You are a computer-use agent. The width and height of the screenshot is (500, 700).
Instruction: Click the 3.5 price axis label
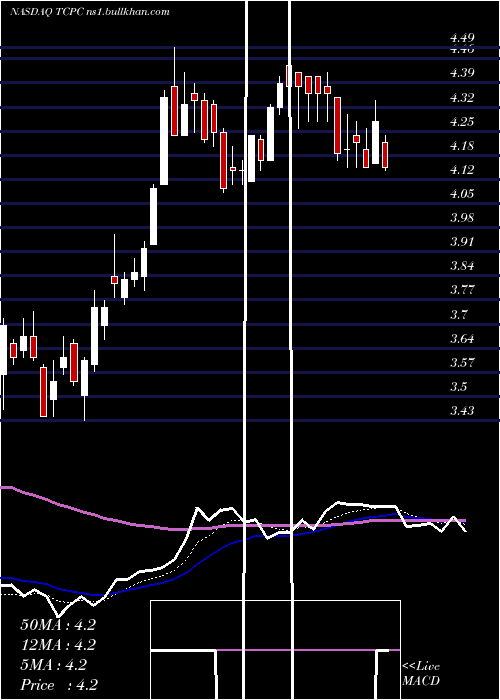[x=459, y=387]
